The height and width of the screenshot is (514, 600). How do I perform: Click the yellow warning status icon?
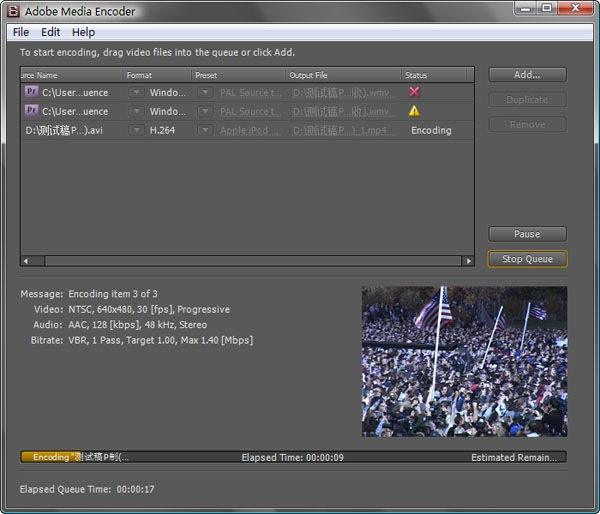tap(414, 111)
